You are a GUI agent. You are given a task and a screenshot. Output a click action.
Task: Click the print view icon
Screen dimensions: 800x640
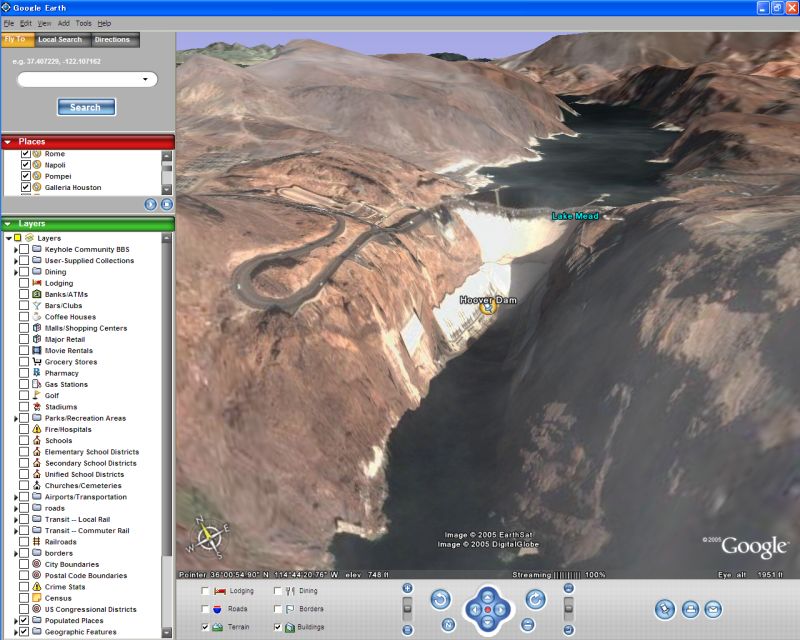coord(689,609)
